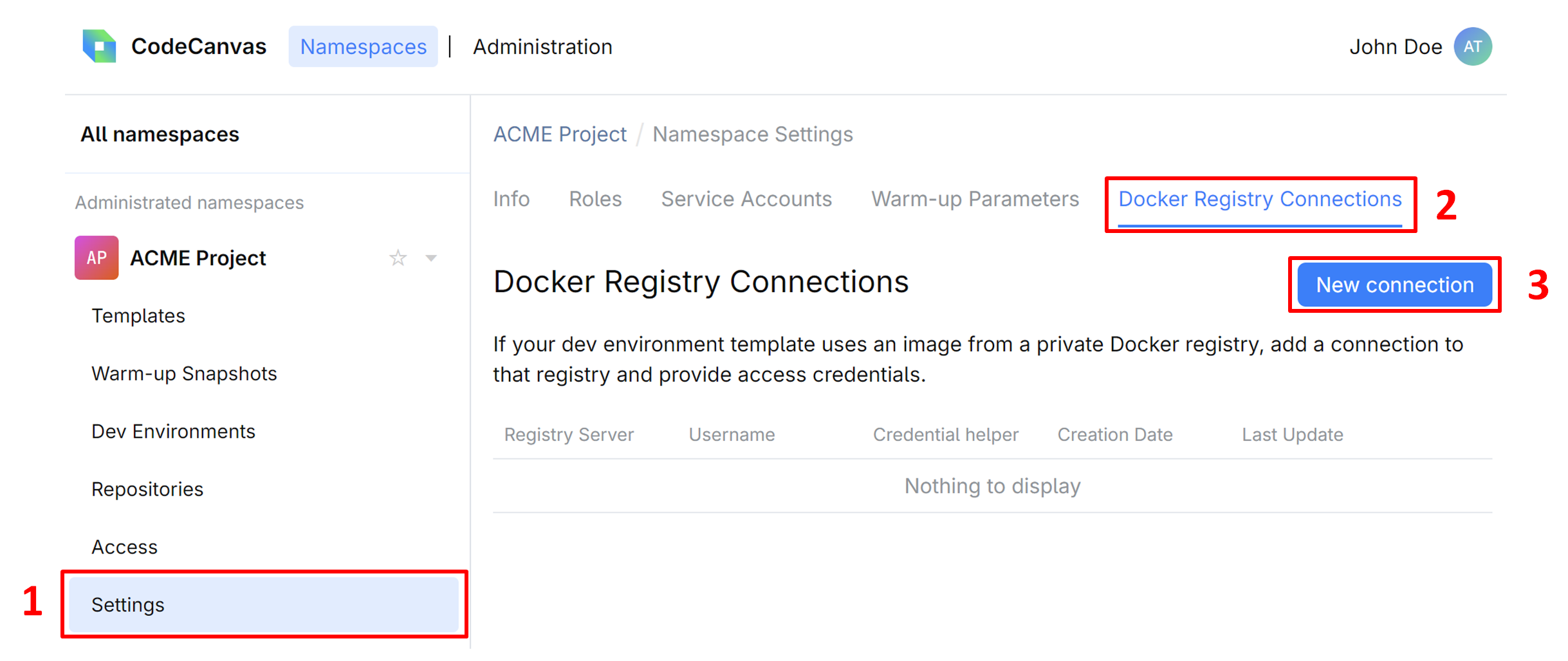This screenshot has width=1568, height=661.
Task: Select the Warm-up Parameters tab
Action: pyautogui.click(x=975, y=199)
